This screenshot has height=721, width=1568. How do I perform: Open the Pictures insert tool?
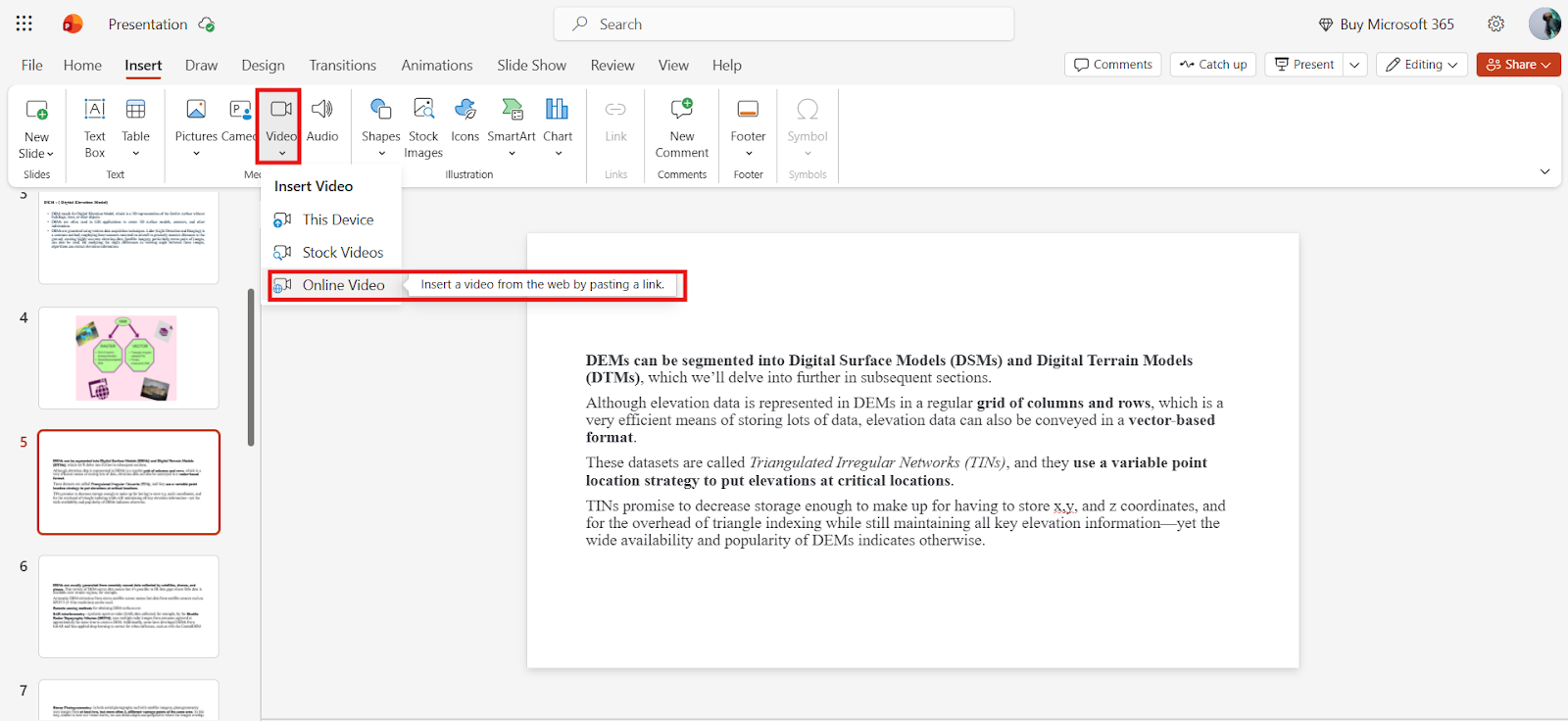pos(196,128)
